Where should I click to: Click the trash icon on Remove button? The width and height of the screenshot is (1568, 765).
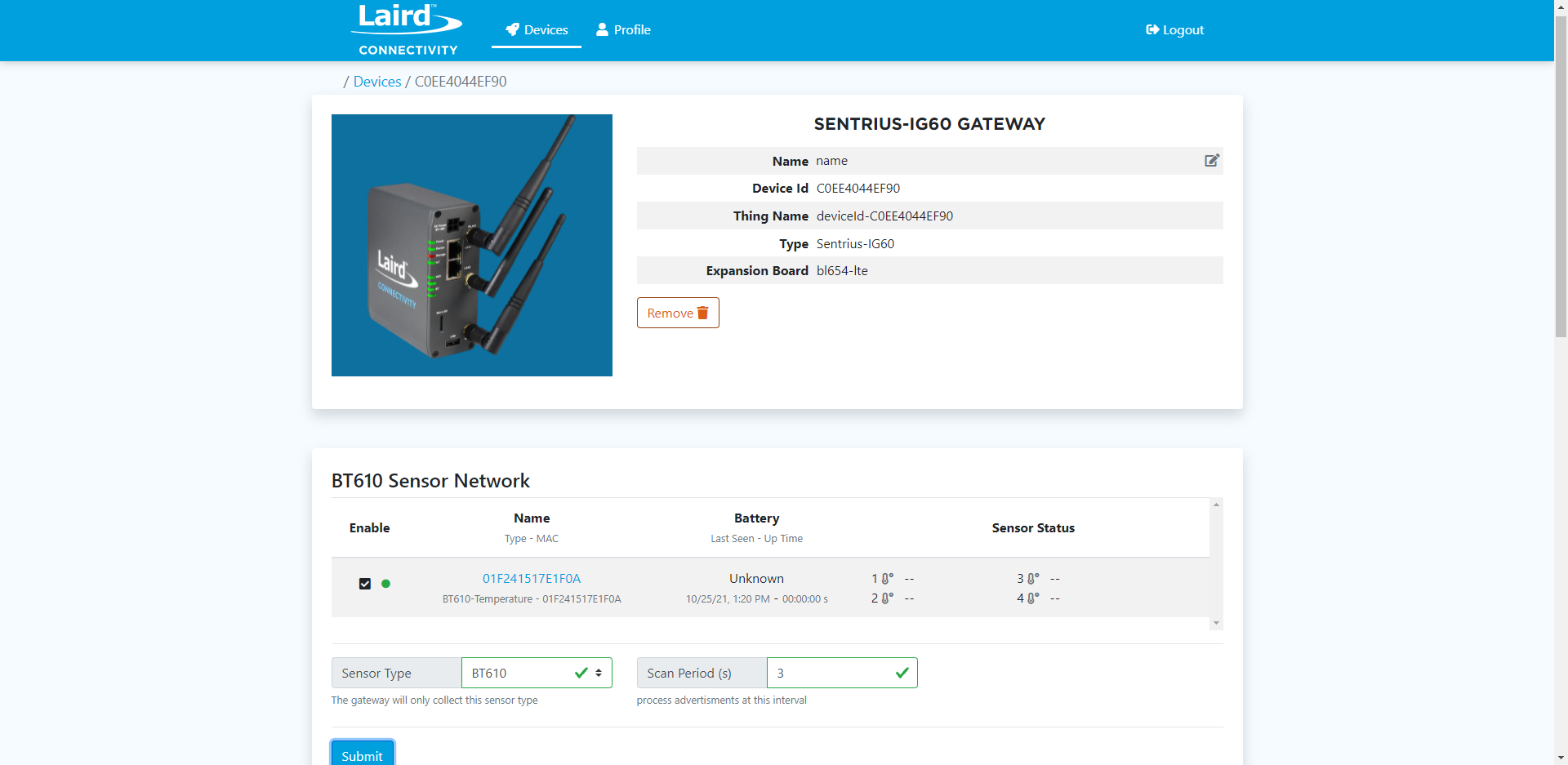[702, 313]
